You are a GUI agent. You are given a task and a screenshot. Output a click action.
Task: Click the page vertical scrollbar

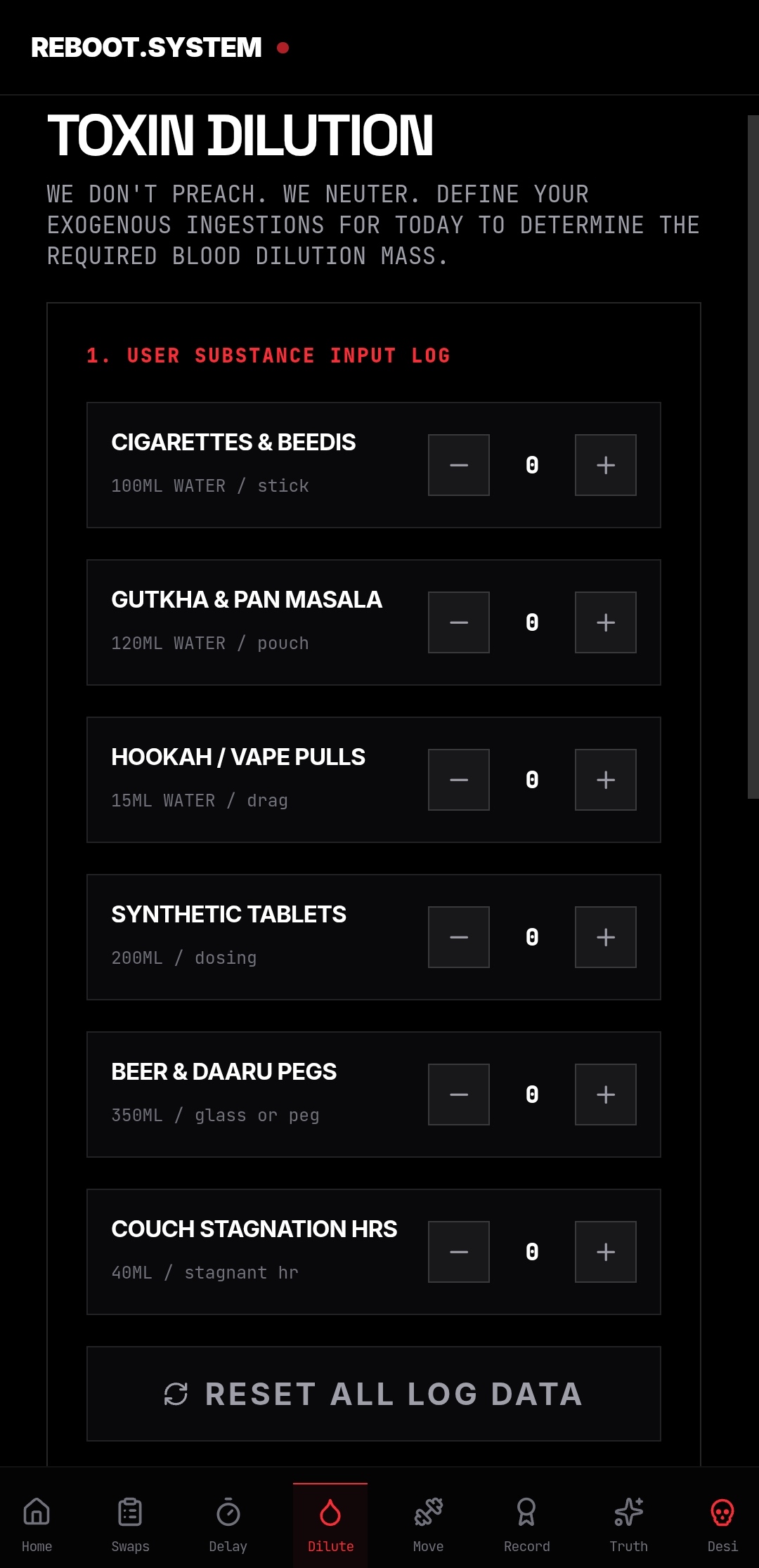(x=753, y=457)
